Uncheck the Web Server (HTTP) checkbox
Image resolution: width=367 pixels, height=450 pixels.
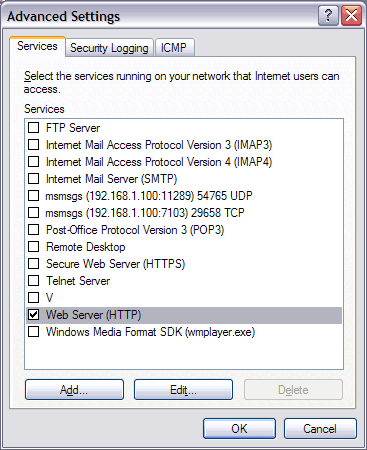33,315
